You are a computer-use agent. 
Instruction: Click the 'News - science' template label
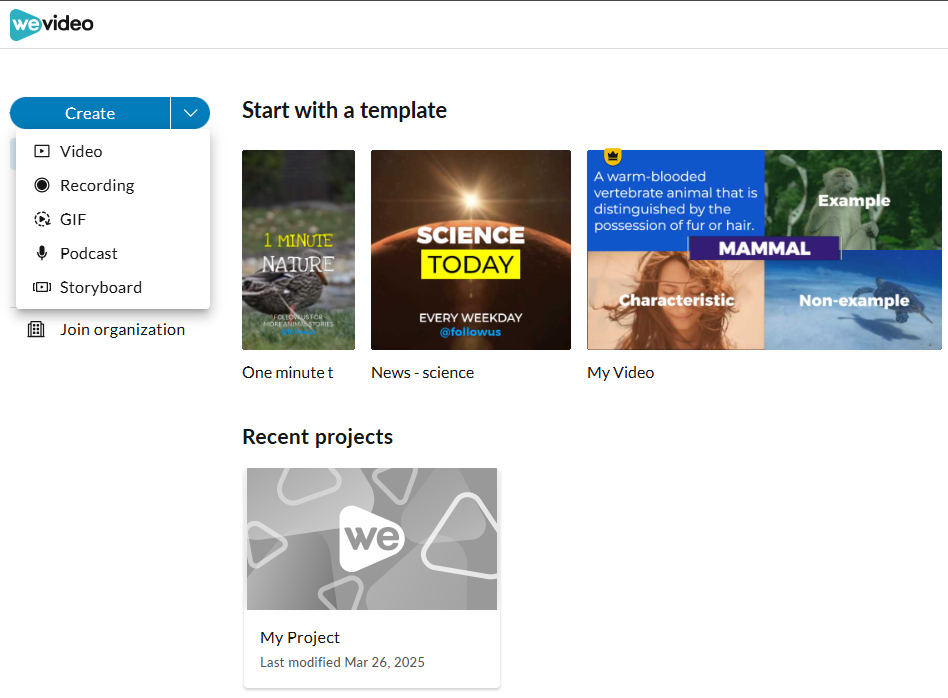[422, 372]
